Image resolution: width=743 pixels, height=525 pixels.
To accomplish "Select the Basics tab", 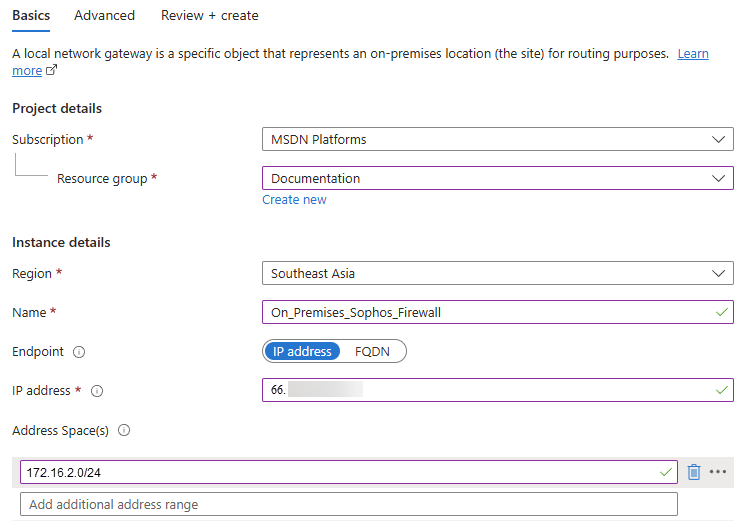I will pyautogui.click(x=31, y=15).
